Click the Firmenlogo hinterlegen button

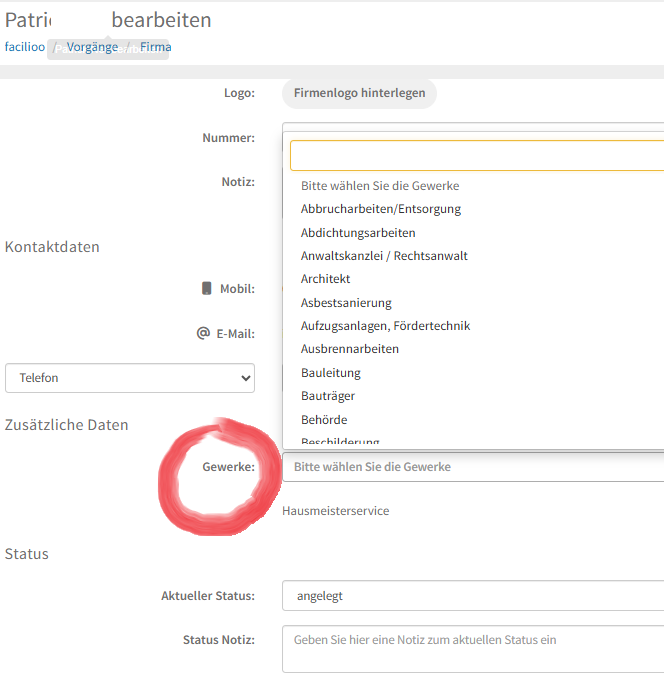point(359,93)
